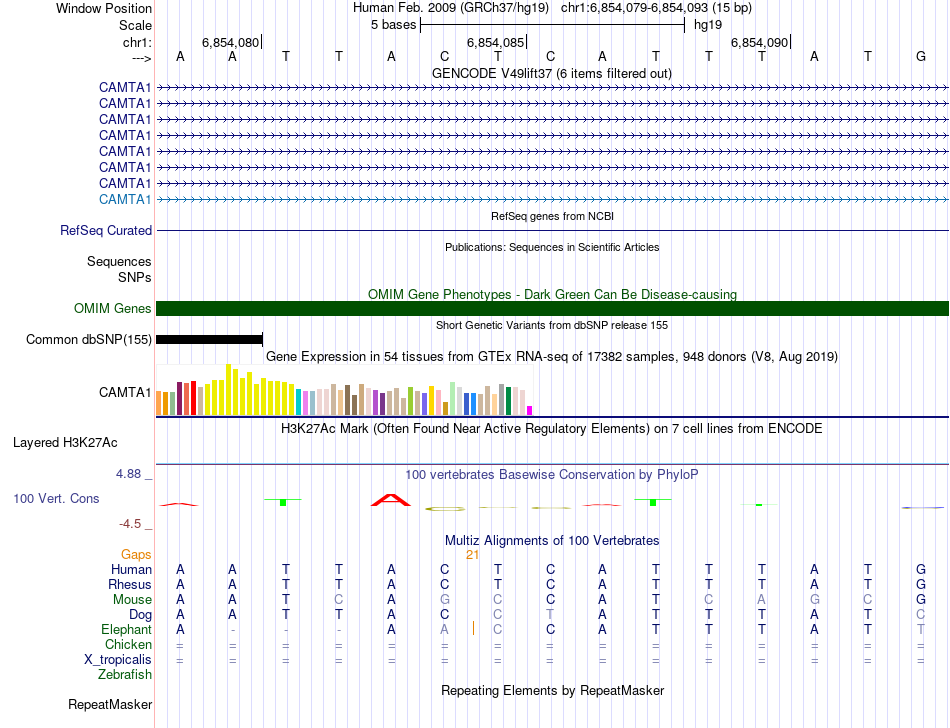This screenshot has height=728, width=950.
Task: Click the 100 Vert. Cons label
Action: (x=56, y=498)
